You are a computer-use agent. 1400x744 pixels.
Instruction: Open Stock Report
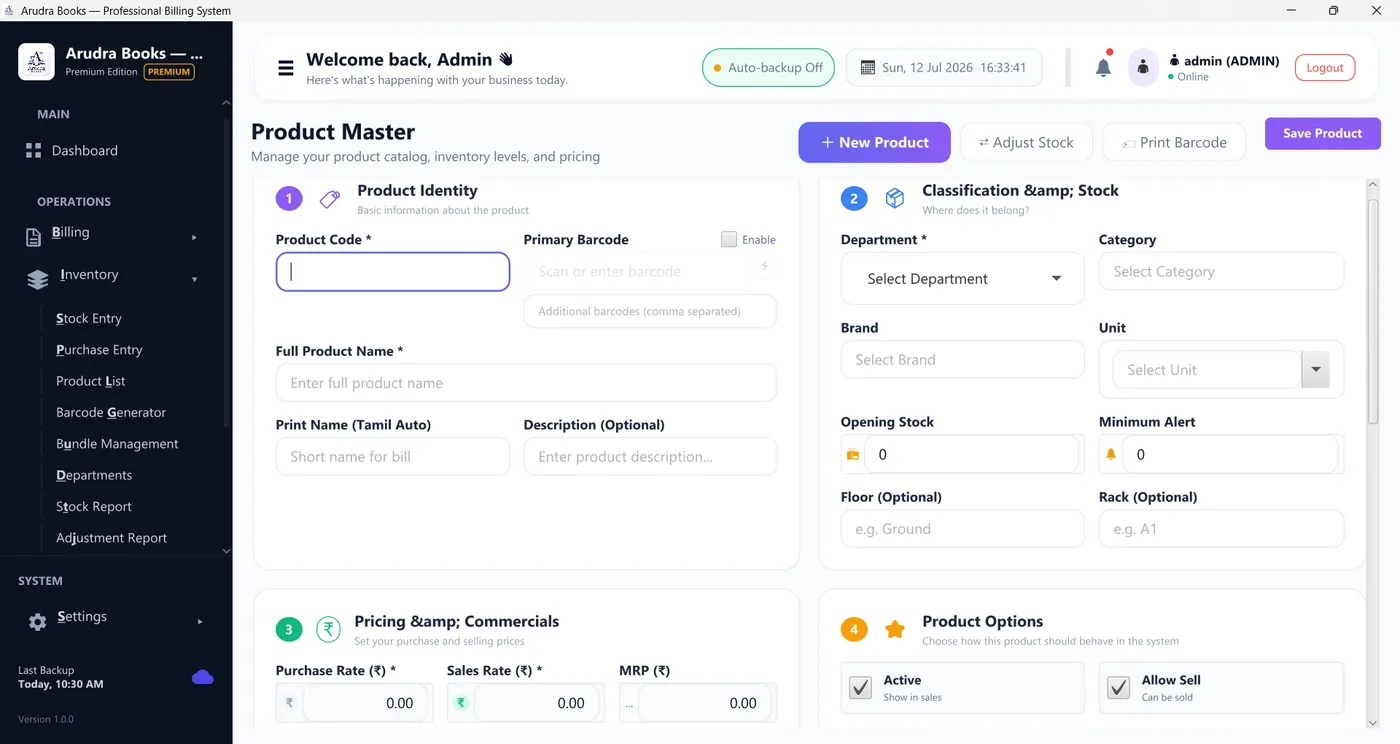click(x=94, y=507)
